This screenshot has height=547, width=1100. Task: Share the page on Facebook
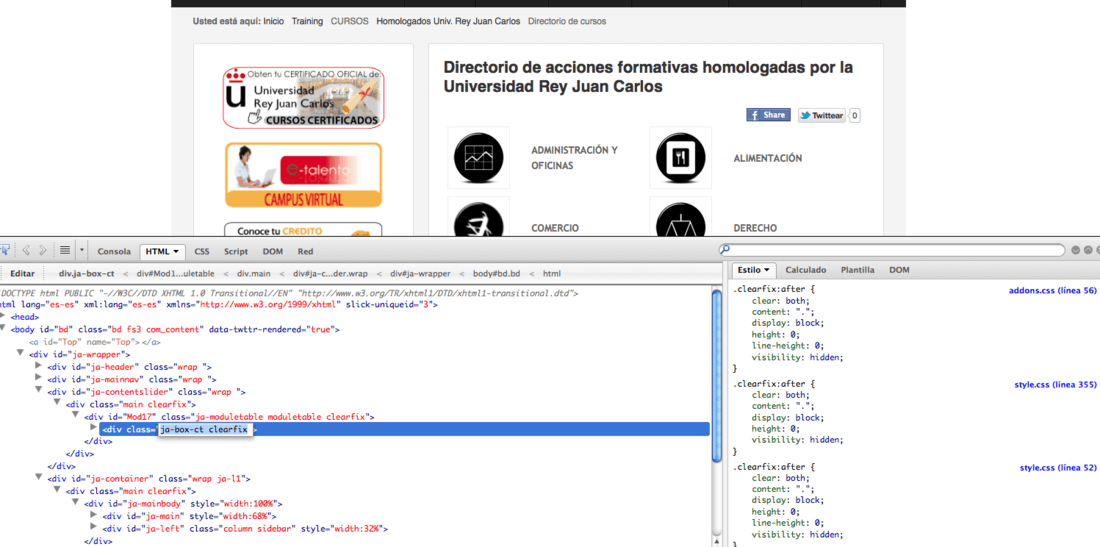pos(768,115)
